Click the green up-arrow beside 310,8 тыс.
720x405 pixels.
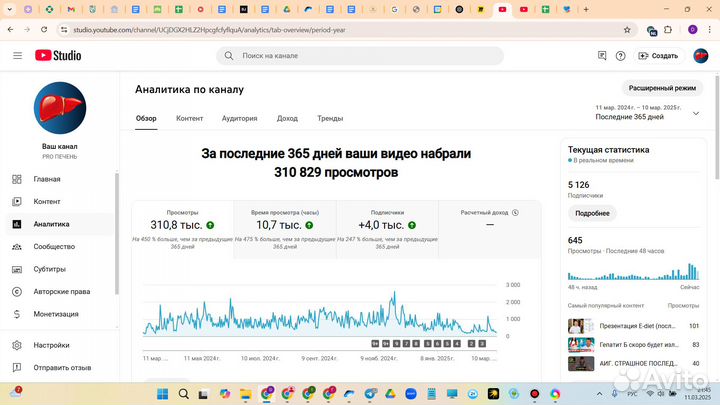210,225
